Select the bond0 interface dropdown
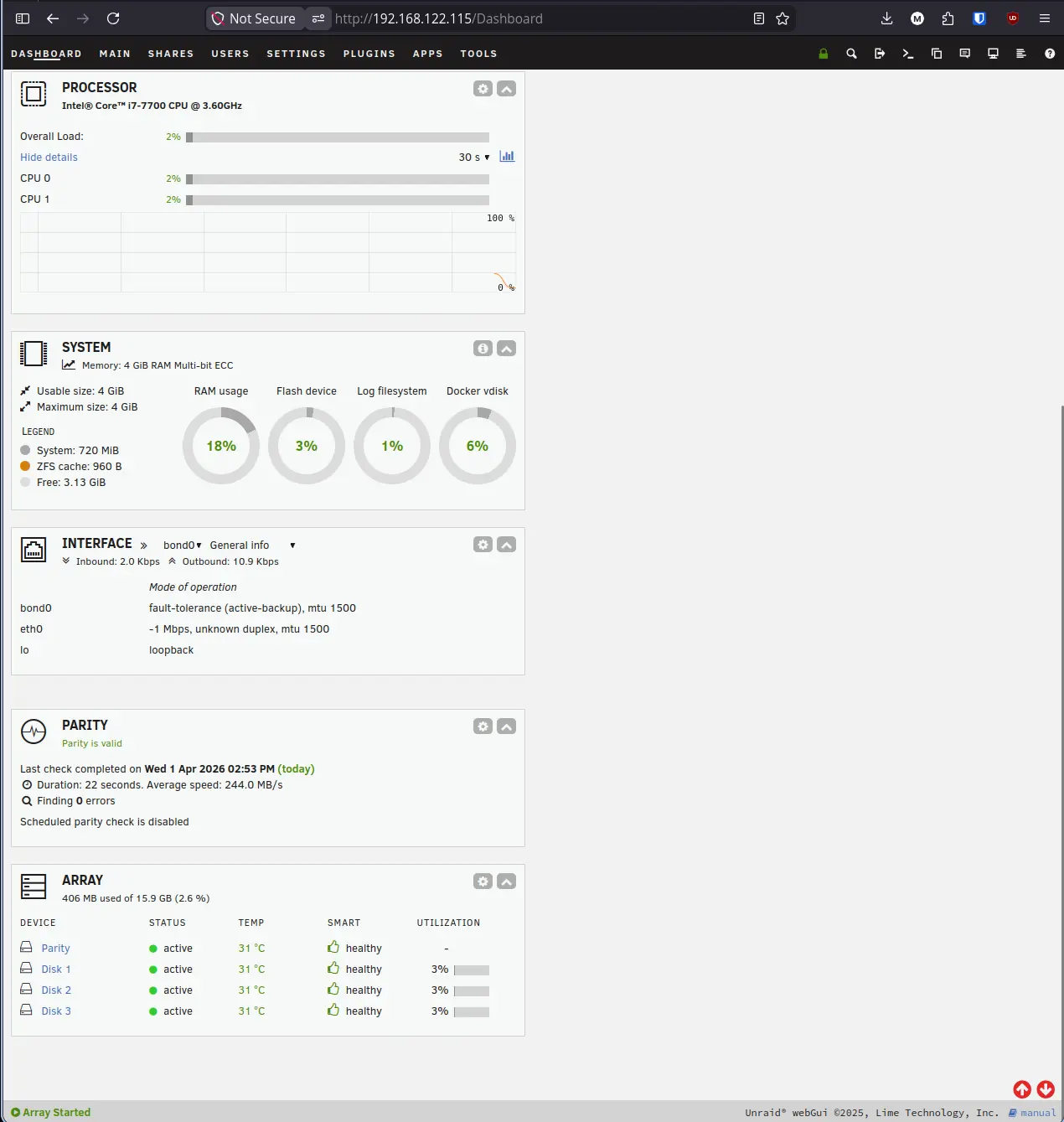1064x1122 pixels. point(183,545)
